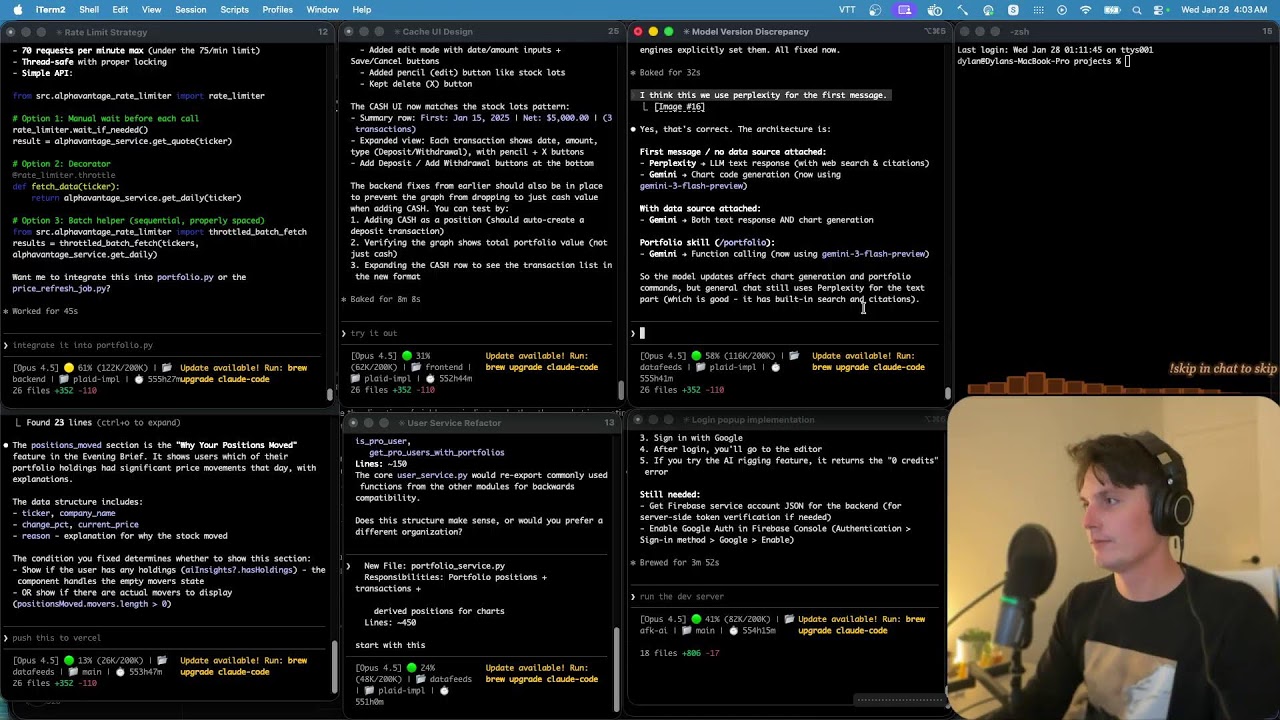This screenshot has height=720, width=1280.
Task: Open the Window menu
Action: pyautogui.click(x=322, y=10)
